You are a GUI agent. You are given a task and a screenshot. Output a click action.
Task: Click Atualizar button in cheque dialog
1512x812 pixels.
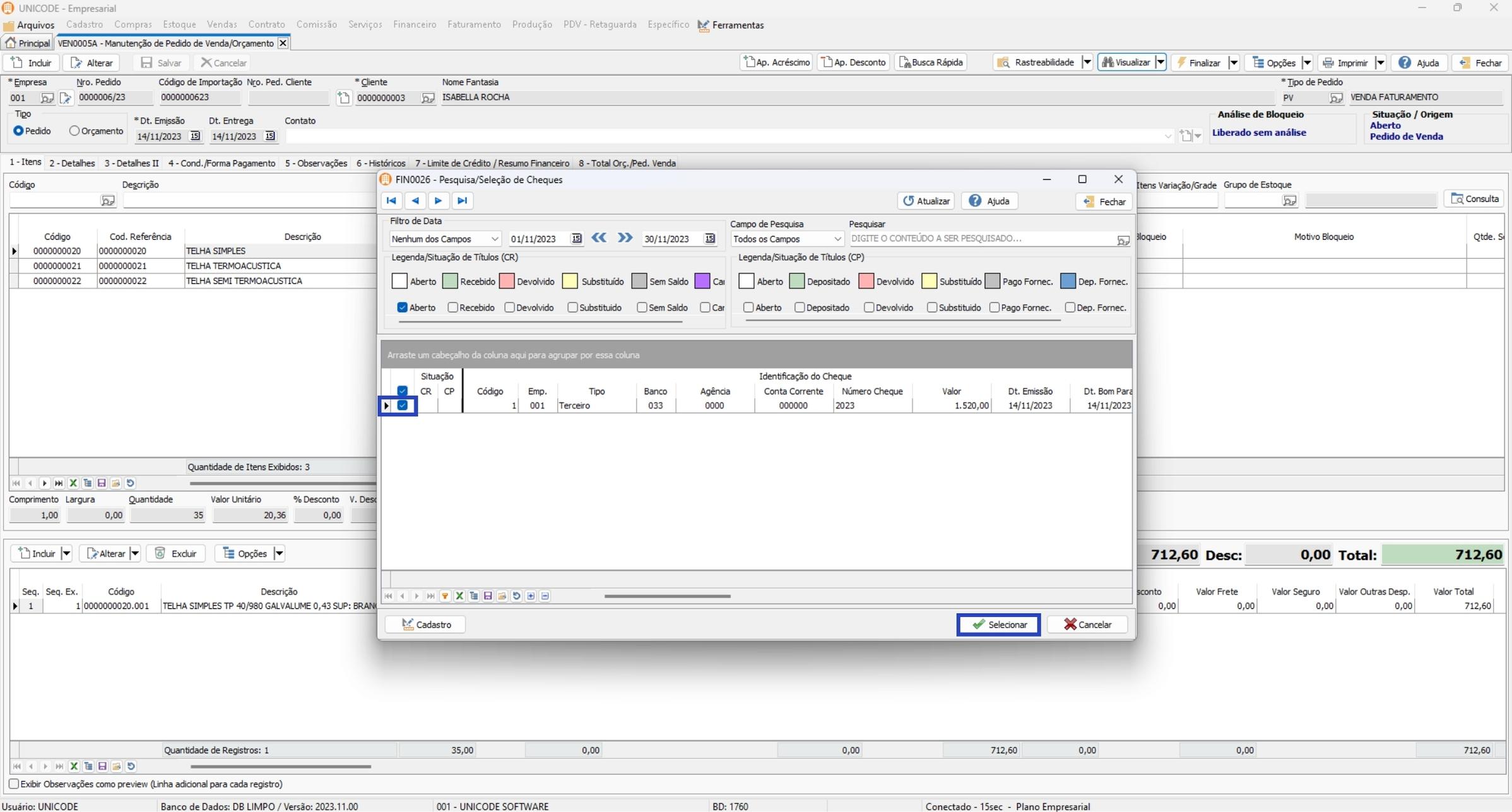[x=926, y=201]
